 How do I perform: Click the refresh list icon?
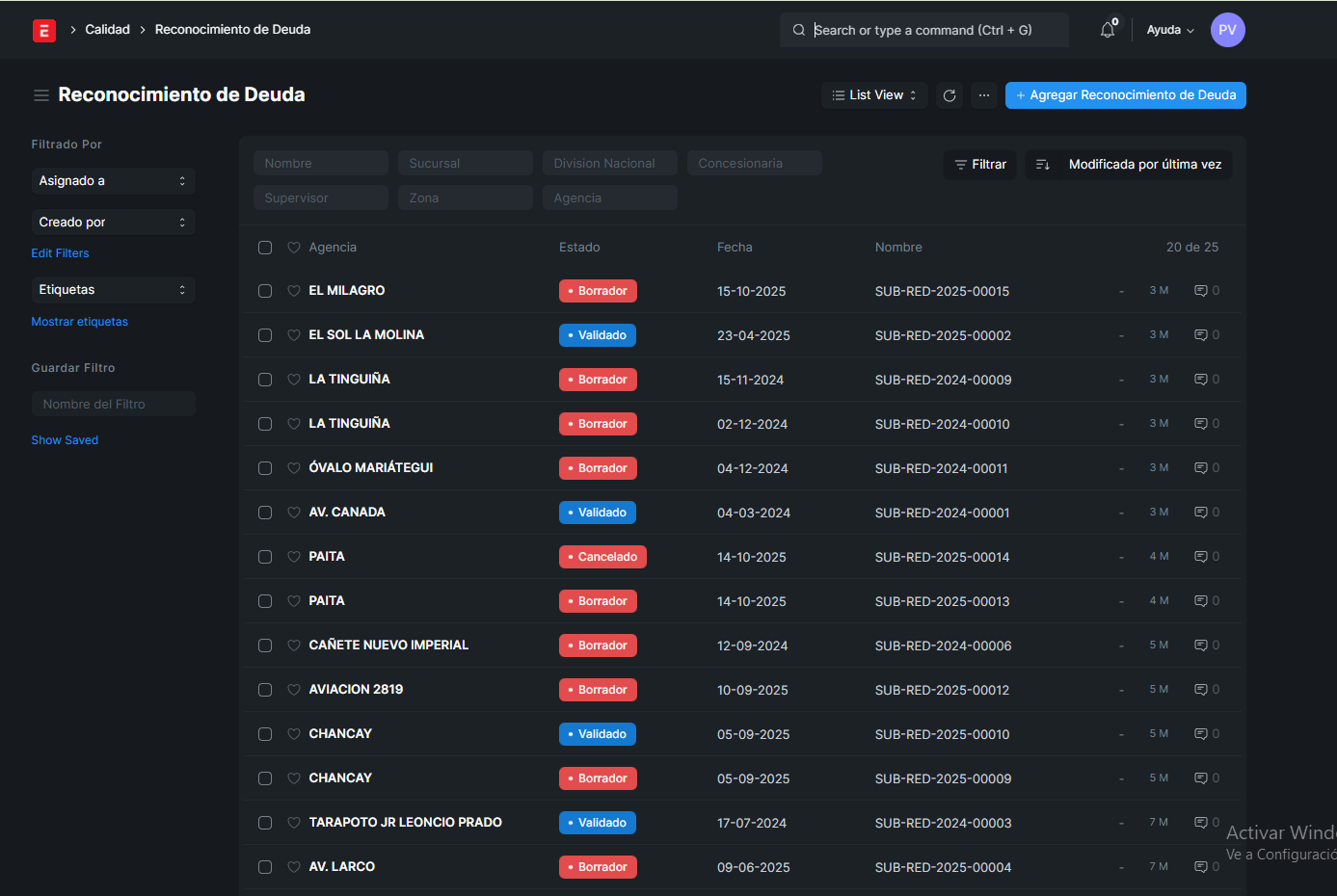point(949,95)
